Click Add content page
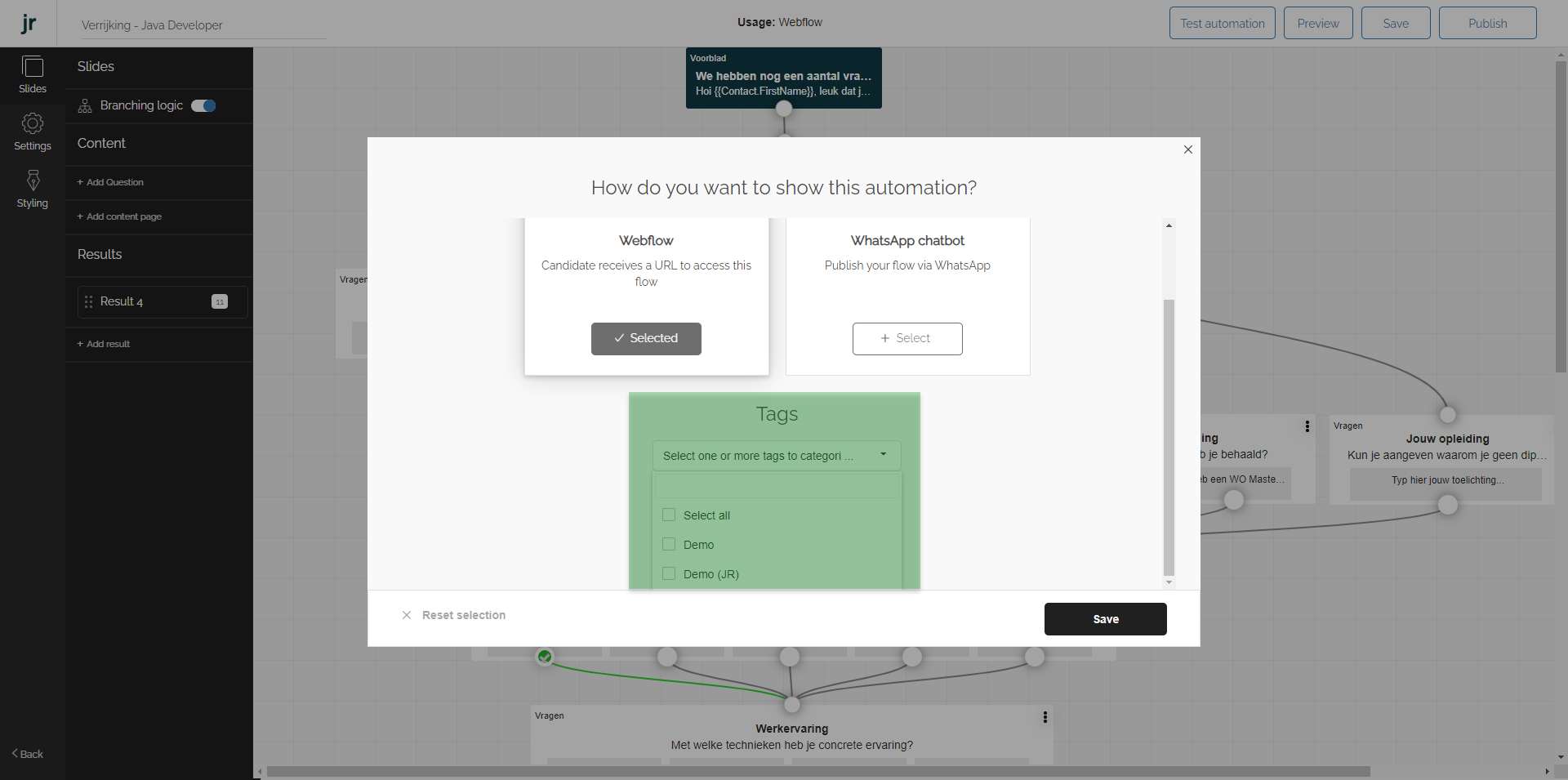Image resolution: width=1568 pixels, height=780 pixels. tap(119, 216)
